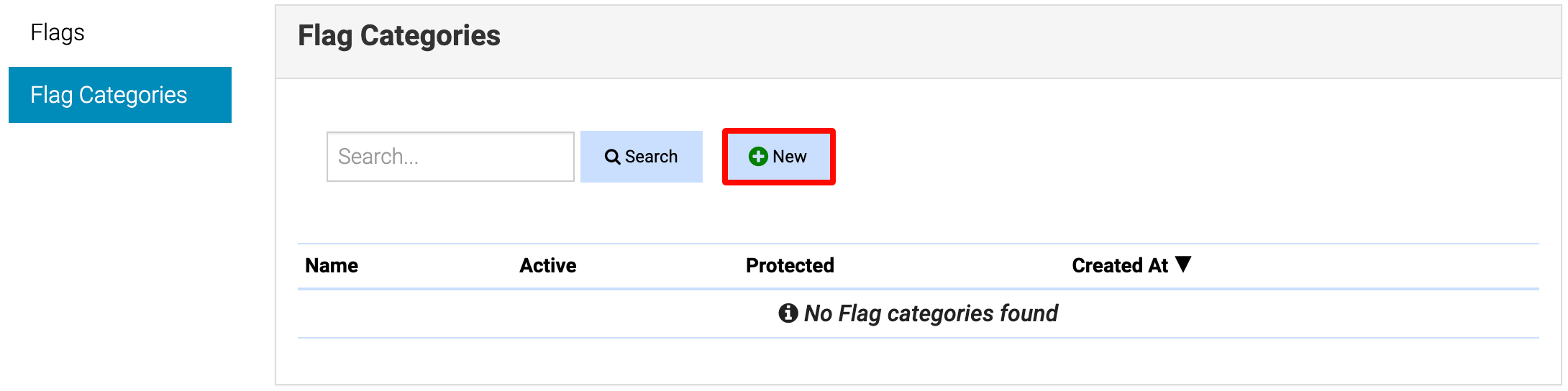The width and height of the screenshot is (1568, 391).
Task: Click the green plus icon on New
Action: 758,157
